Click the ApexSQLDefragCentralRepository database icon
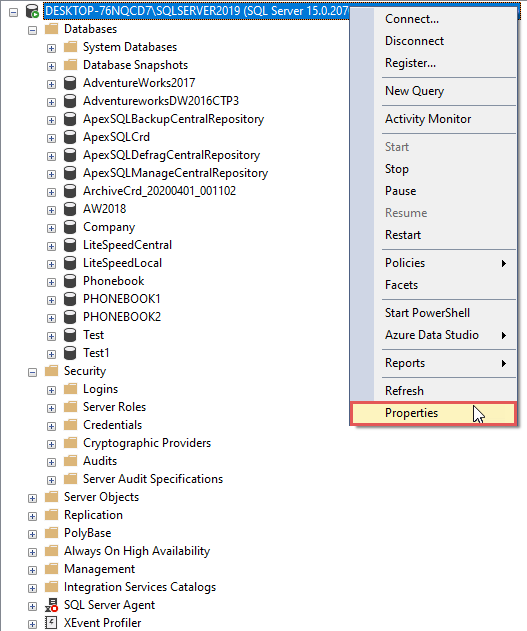The height and width of the screenshot is (631, 527). coord(70,155)
